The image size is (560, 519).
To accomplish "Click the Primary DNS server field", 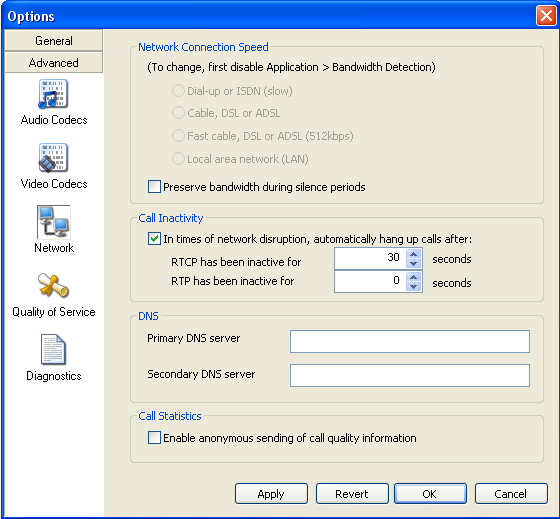I will click(410, 341).
